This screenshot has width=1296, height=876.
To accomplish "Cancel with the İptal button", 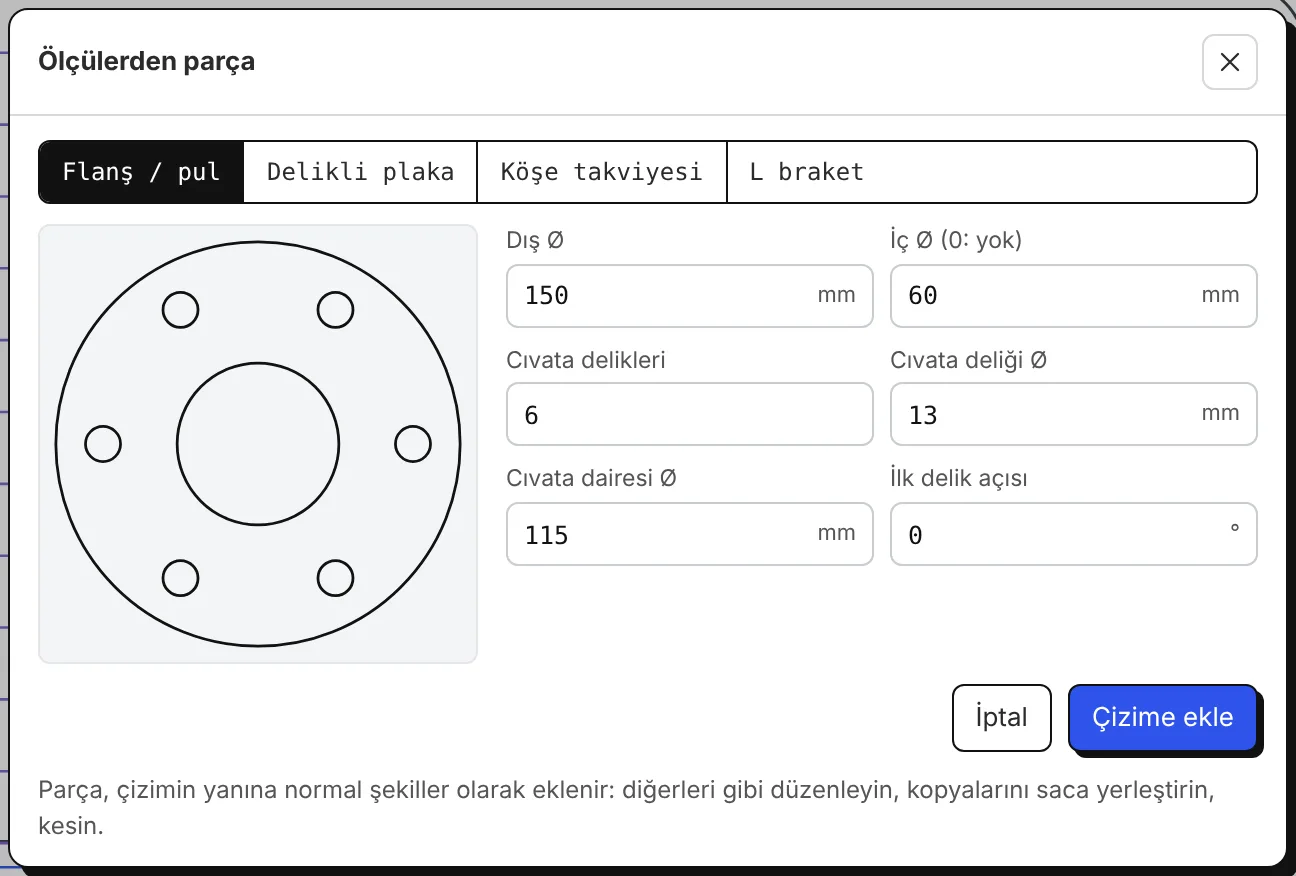I will (x=1002, y=718).
